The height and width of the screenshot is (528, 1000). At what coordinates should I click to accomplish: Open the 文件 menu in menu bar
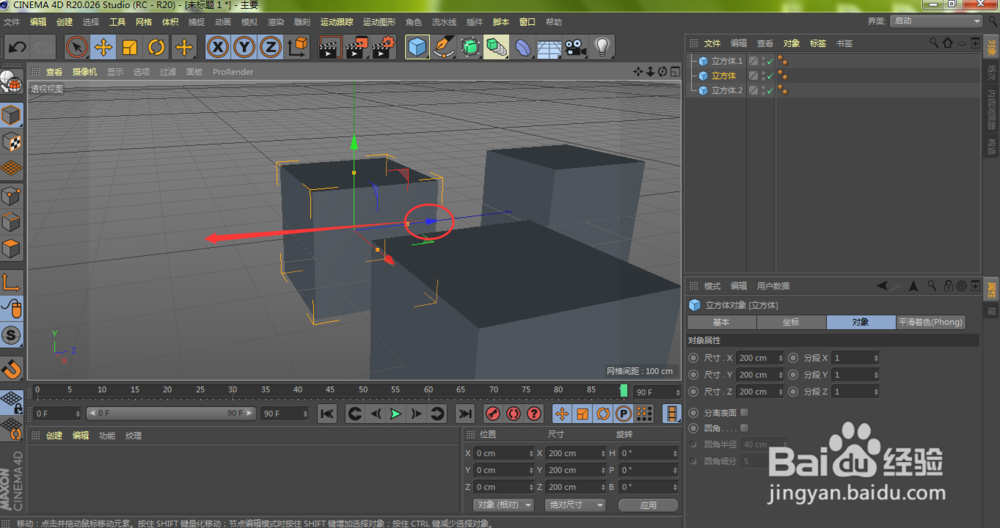coord(11,22)
